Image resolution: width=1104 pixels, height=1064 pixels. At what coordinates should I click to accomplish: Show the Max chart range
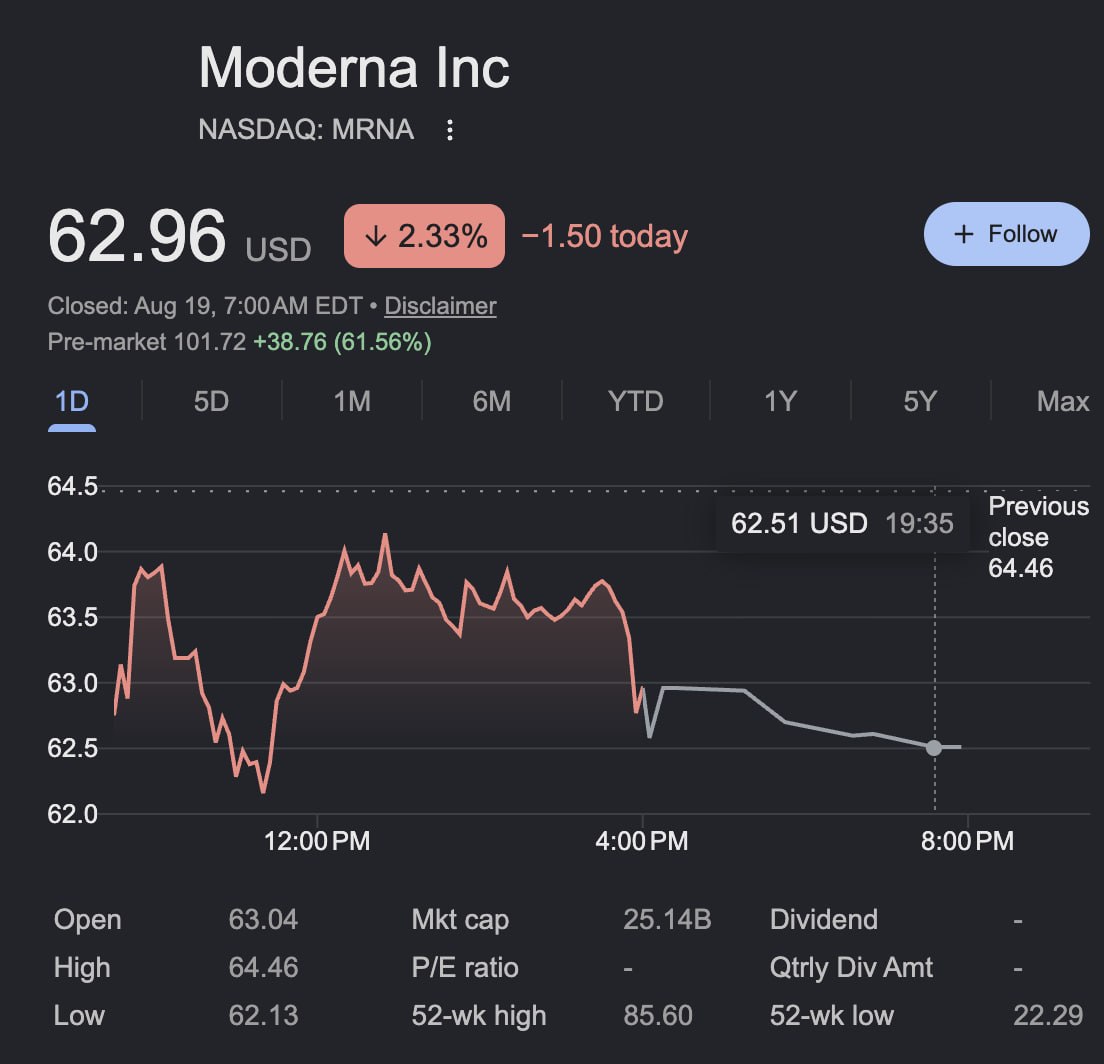point(1062,401)
